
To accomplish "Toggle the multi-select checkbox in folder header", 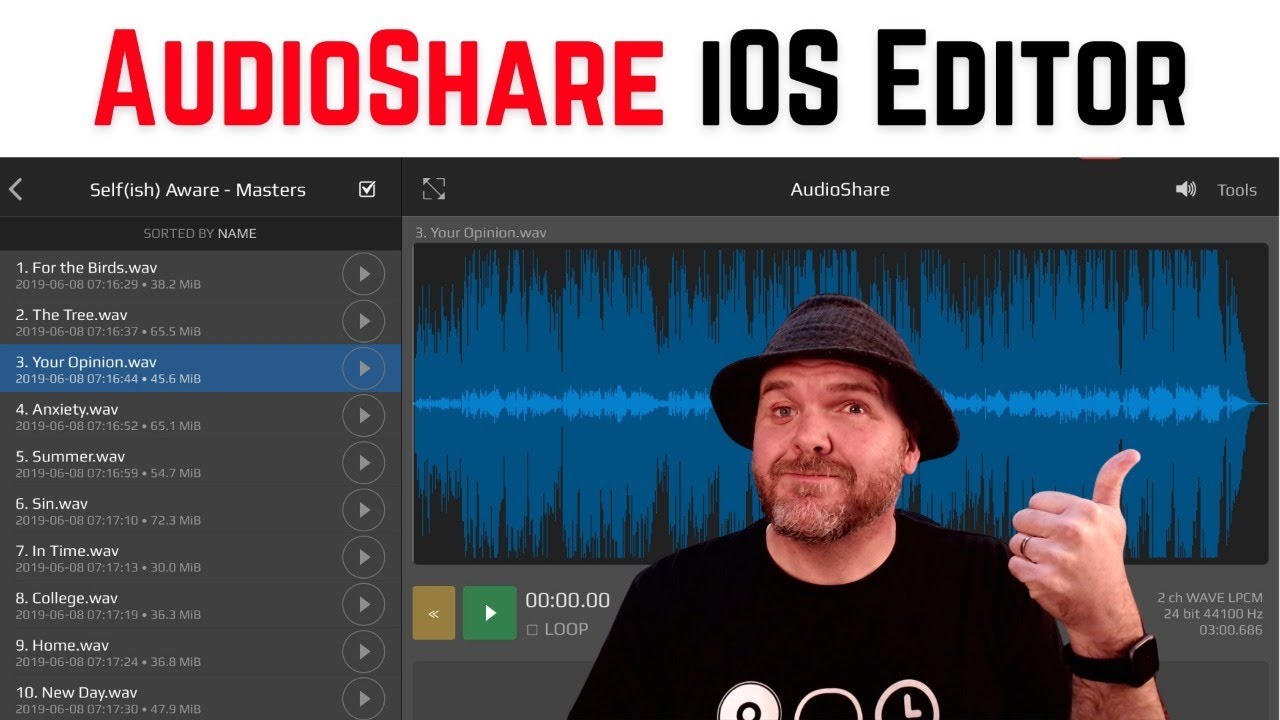I will [x=367, y=189].
